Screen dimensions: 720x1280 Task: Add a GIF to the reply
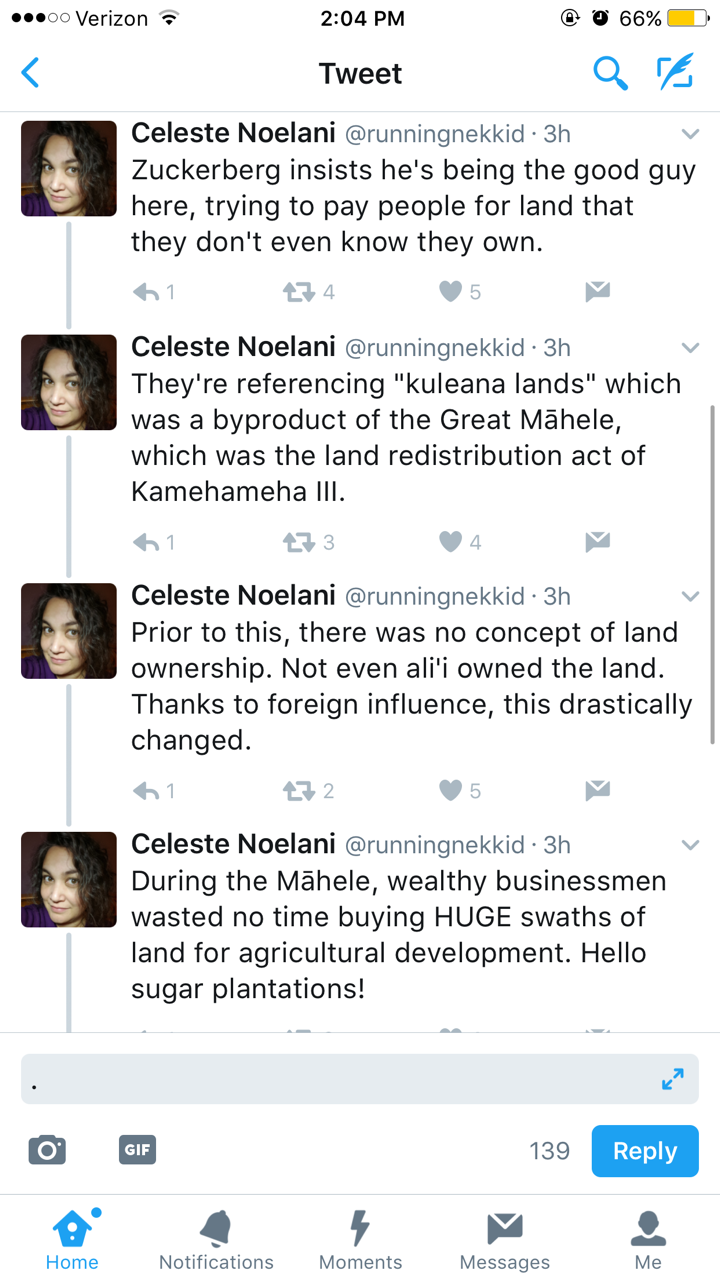coord(137,1150)
